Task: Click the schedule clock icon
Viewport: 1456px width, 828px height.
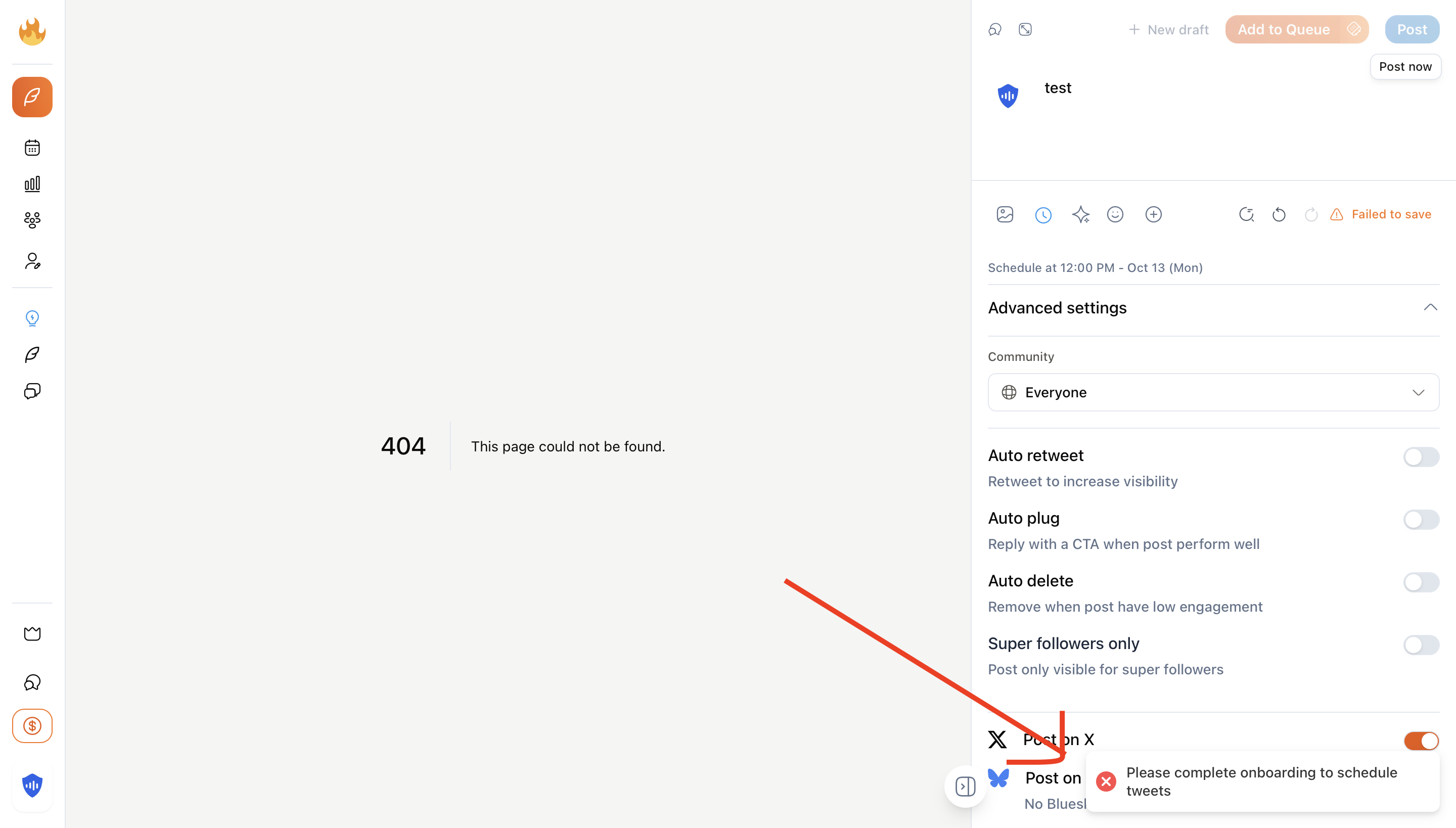Action: coord(1042,215)
